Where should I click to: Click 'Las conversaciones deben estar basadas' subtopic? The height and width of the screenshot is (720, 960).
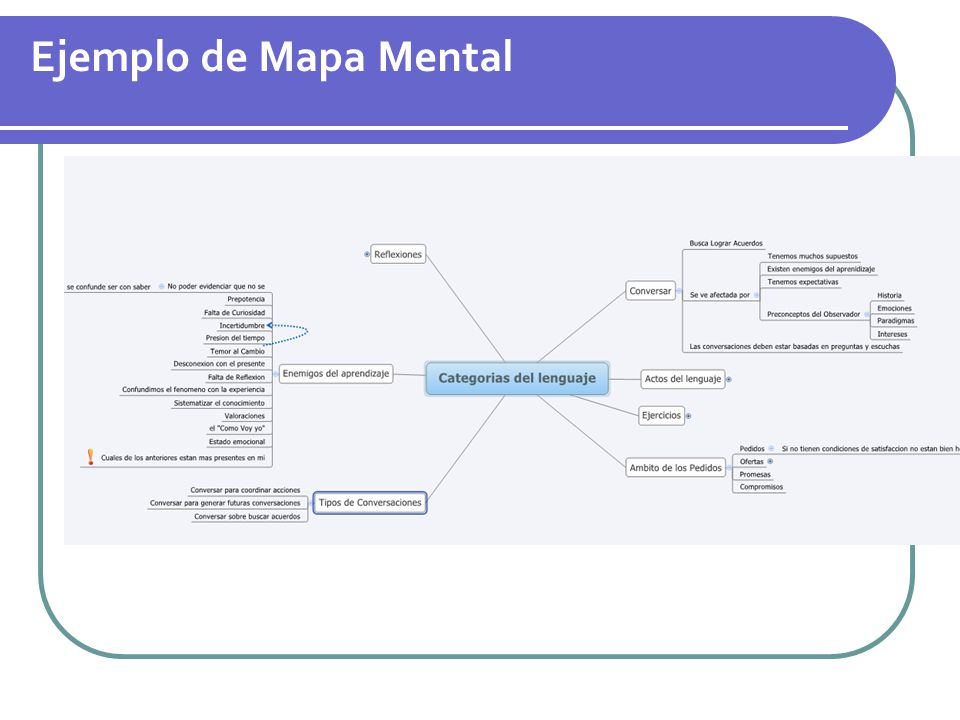tap(794, 347)
